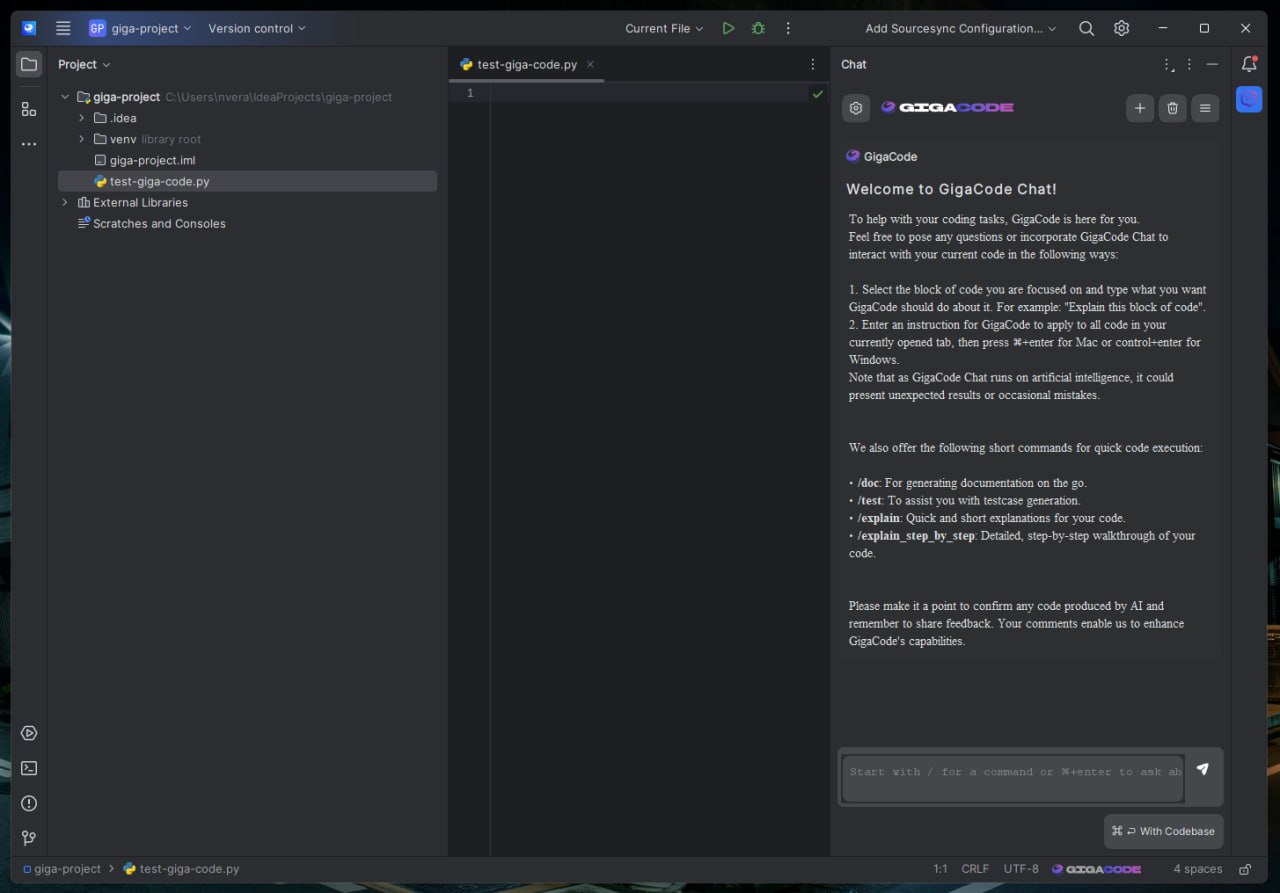This screenshot has width=1280, height=893.
Task: Expand the .idea folder
Action: [82, 118]
